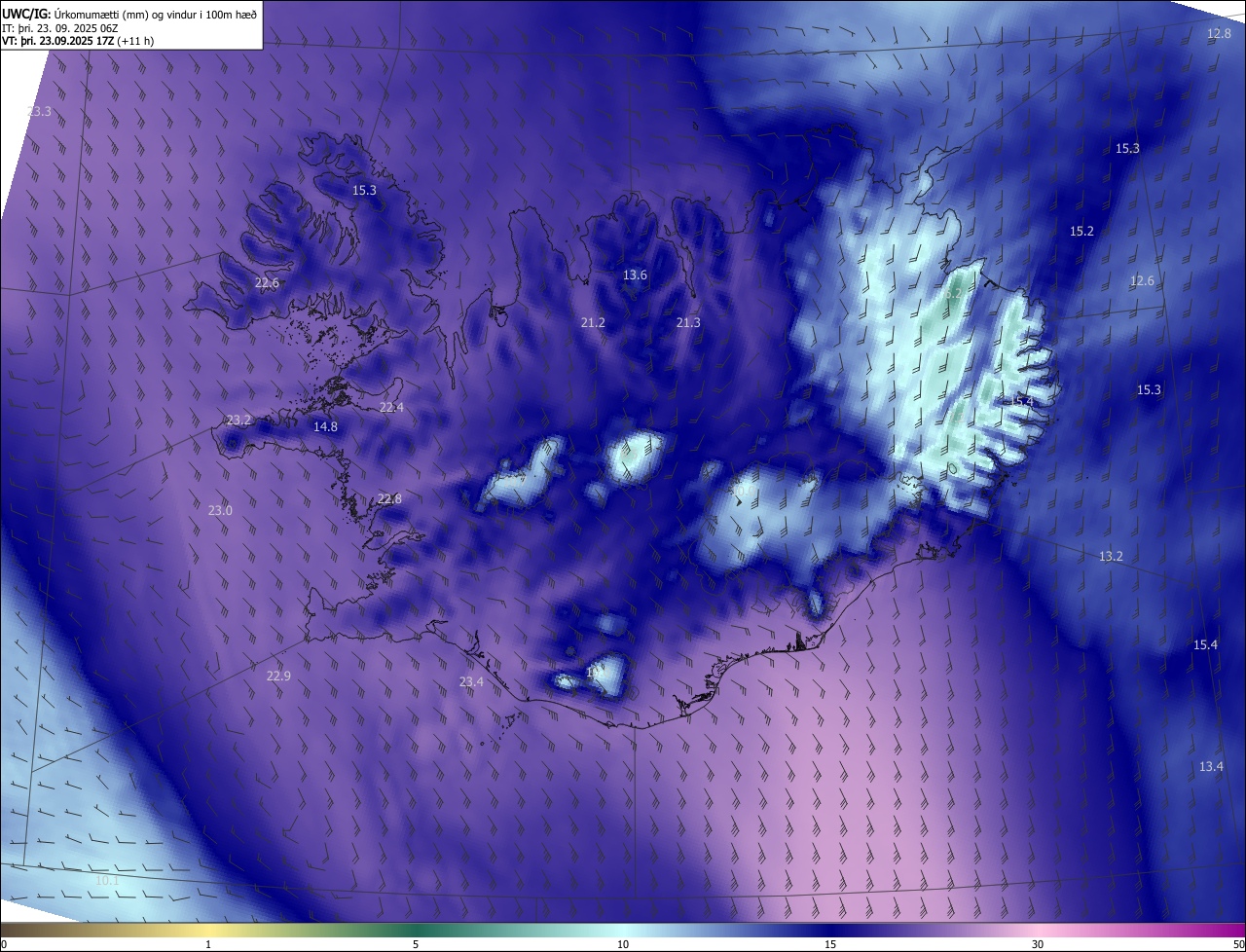Click the map value 21.3

pyautogui.click(x=688, y=322)
